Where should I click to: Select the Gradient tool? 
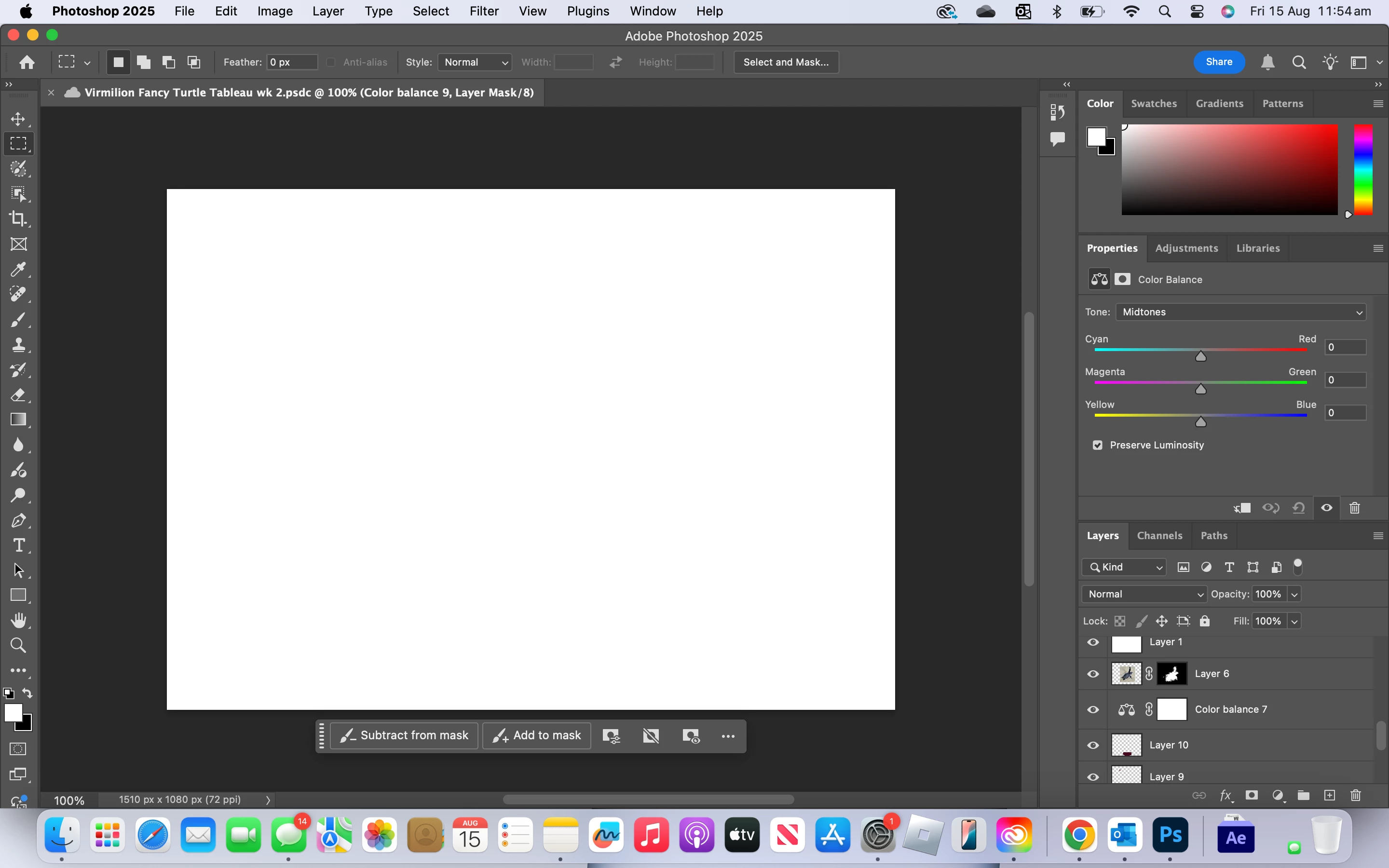click(x=18, y=420)
